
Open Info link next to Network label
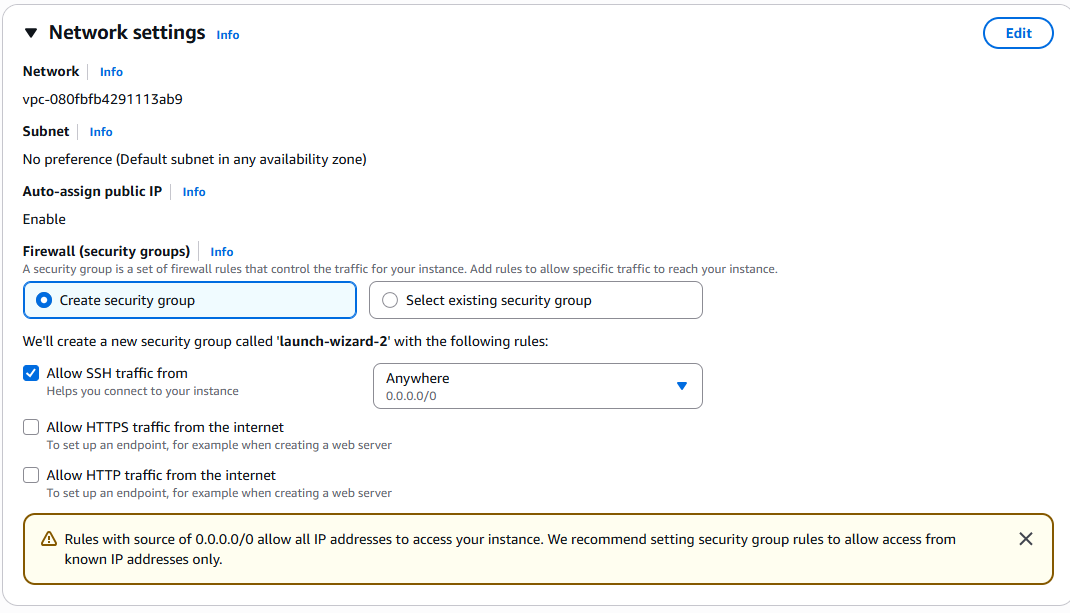pyautogui.click(x=111, y=72)
